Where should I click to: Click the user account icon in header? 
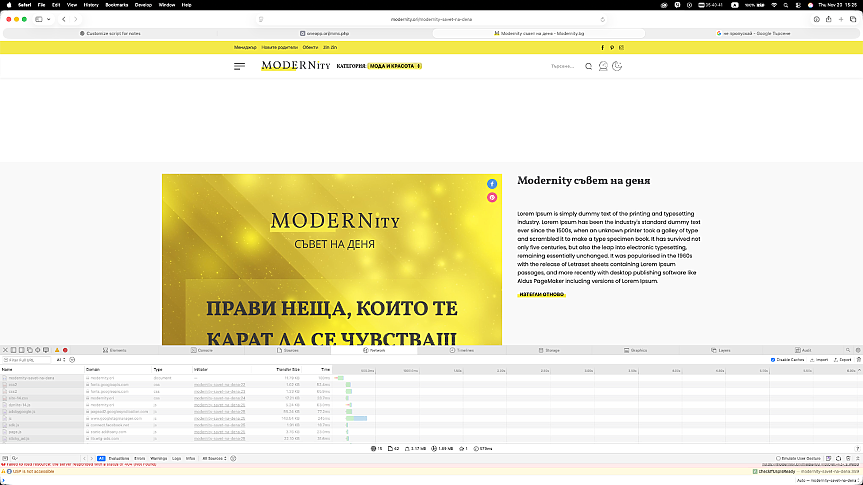(604, 66)
